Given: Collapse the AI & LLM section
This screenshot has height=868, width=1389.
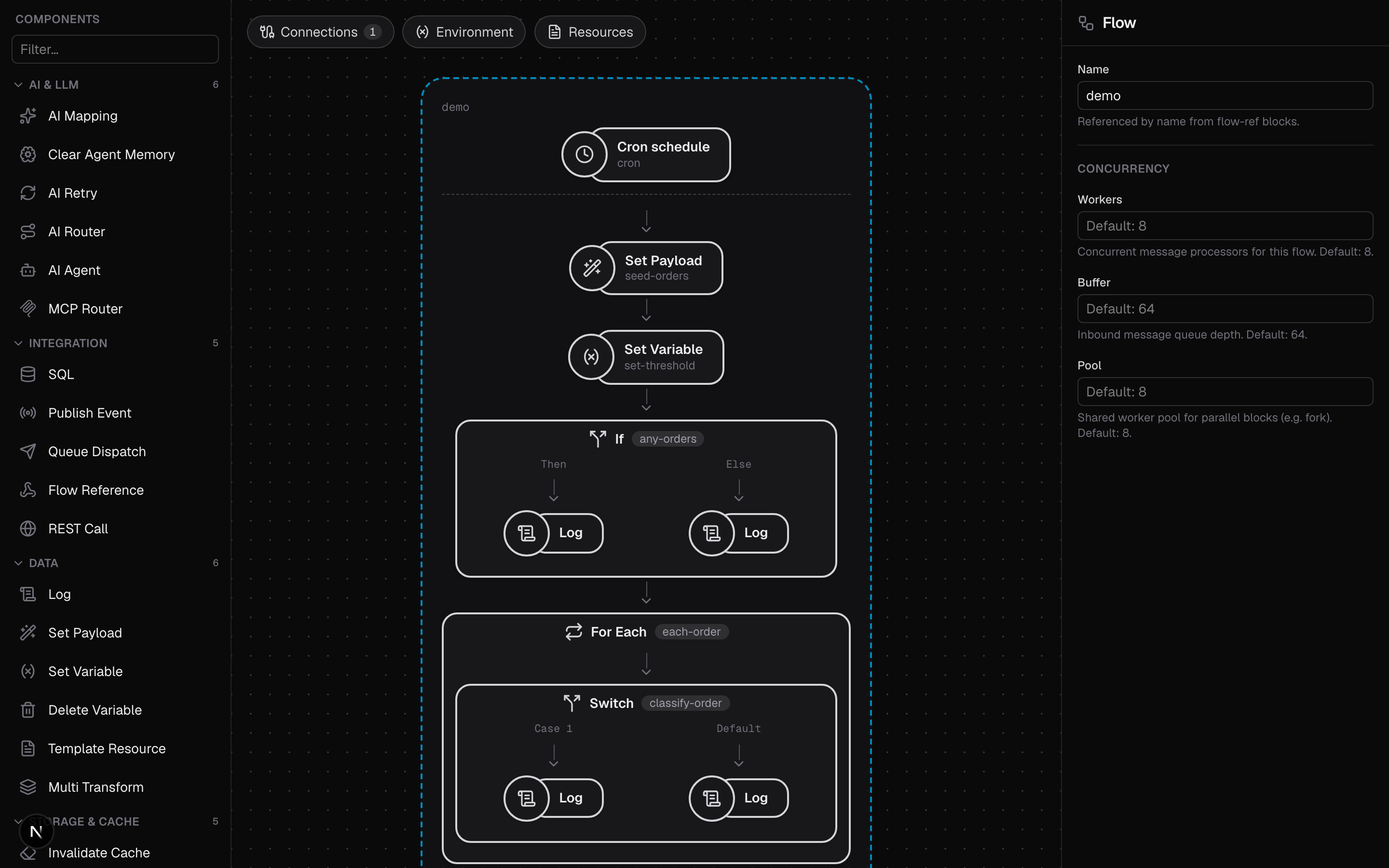Looking at the screenshot, I should 18,85.
